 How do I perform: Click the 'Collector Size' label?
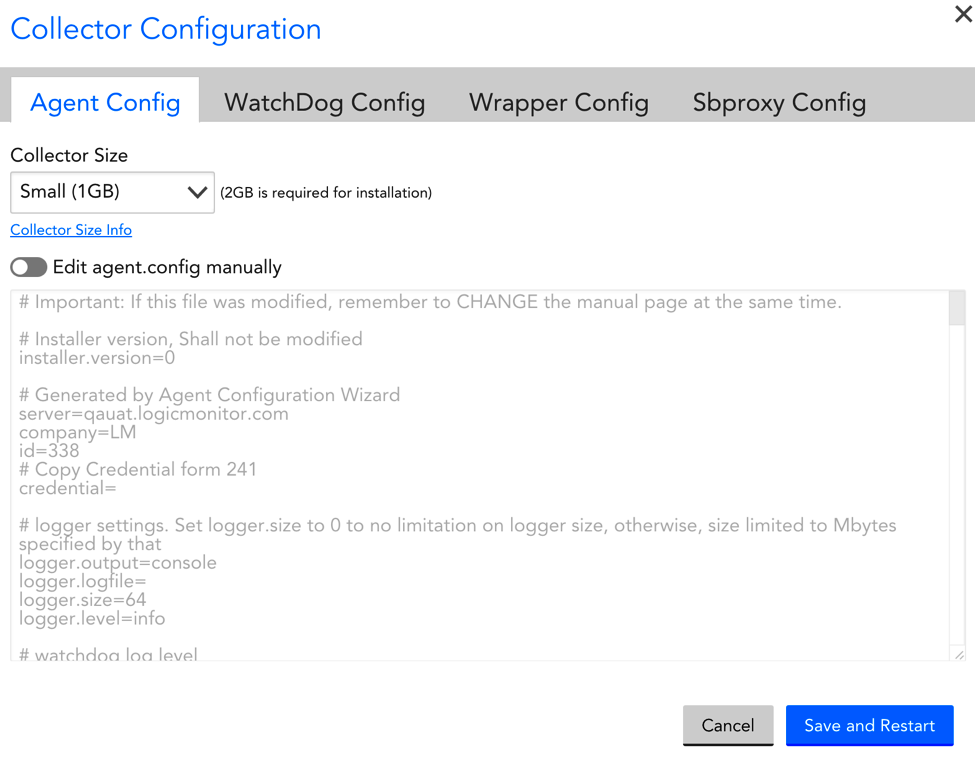click(69, 155)
